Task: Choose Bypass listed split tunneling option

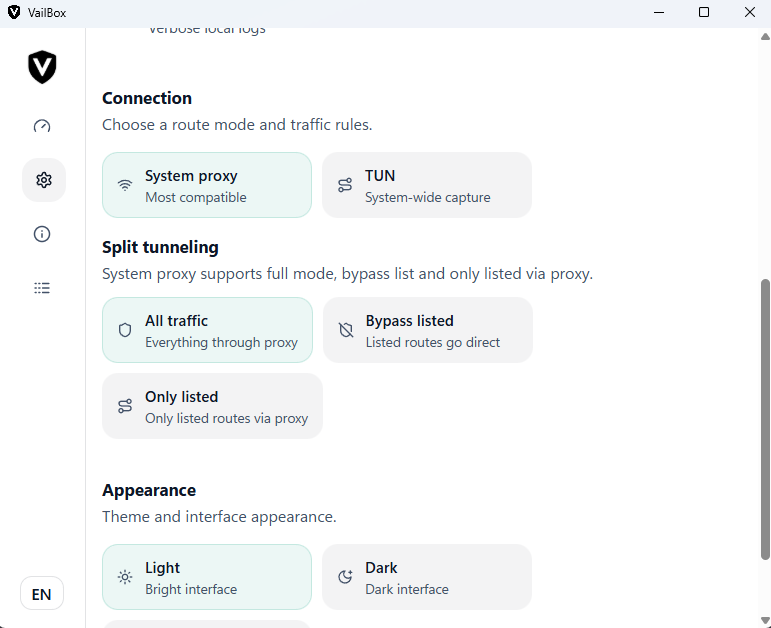Action: click(x=428, y=330)
